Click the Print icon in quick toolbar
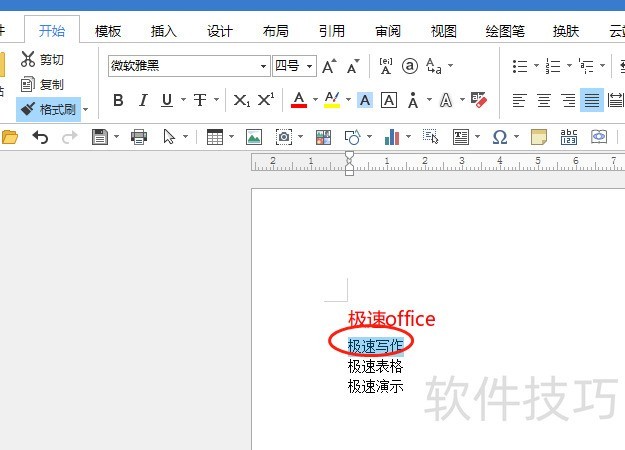 (x=139, y=137)
